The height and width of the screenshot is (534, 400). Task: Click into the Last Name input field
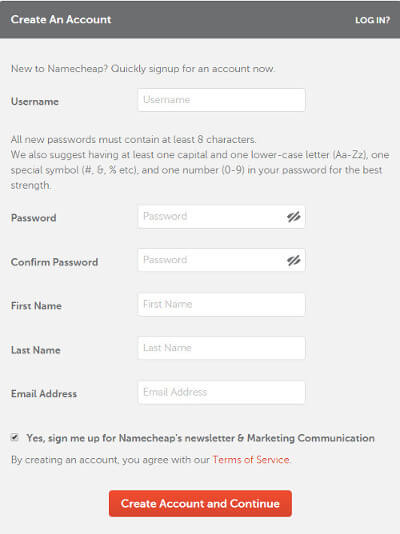pos(221,348)
